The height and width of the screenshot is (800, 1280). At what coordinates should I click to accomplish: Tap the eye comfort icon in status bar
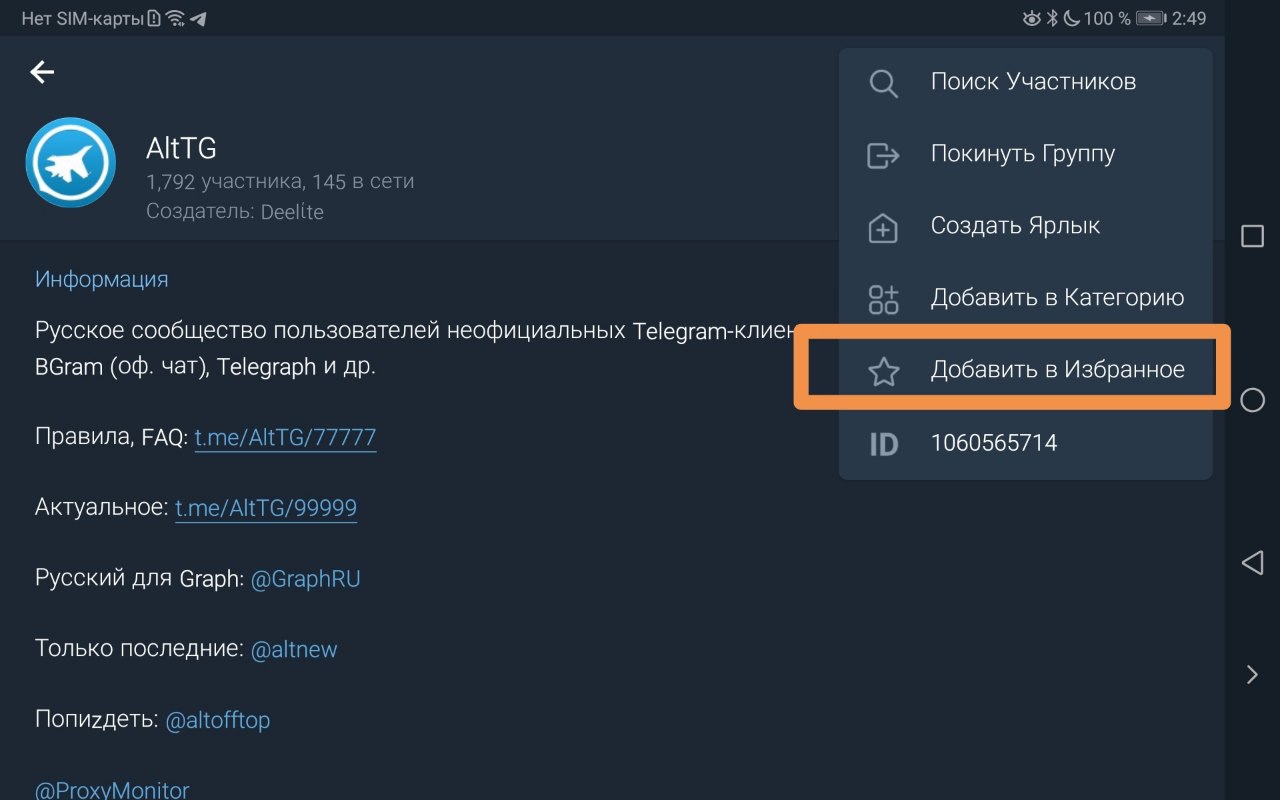coord(1031,18)
